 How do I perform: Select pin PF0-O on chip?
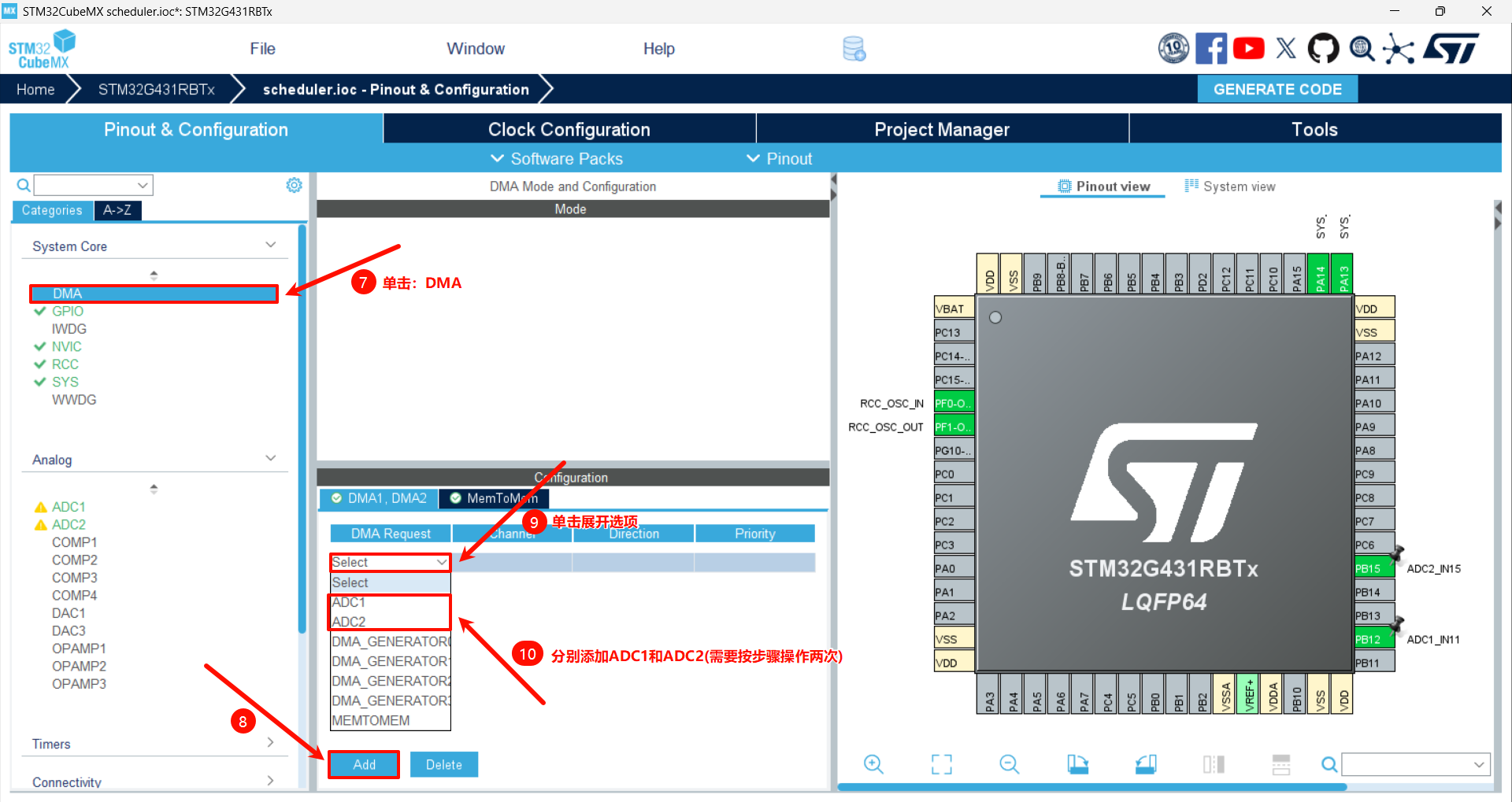coord(954,403)
